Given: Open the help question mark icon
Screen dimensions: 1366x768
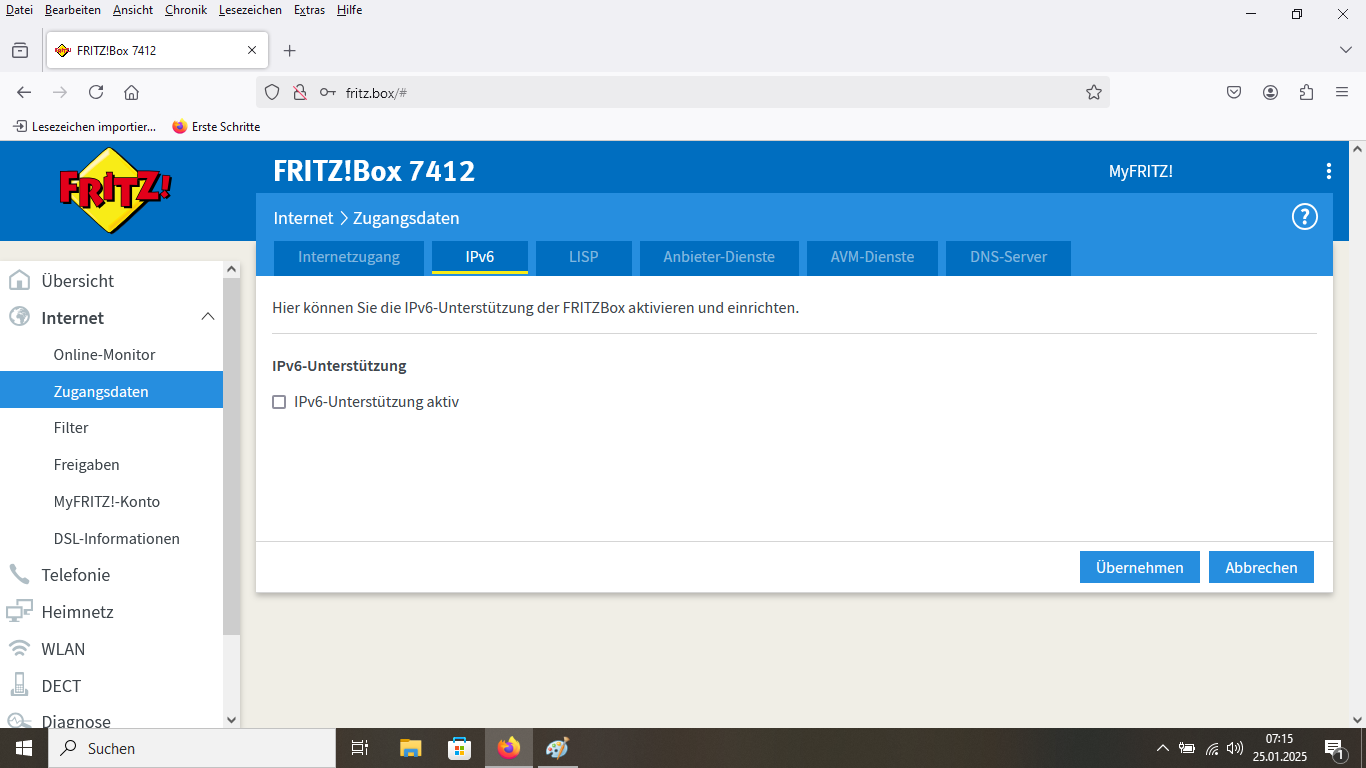Looking at the screenshot, I should [x=1304, y=217].
